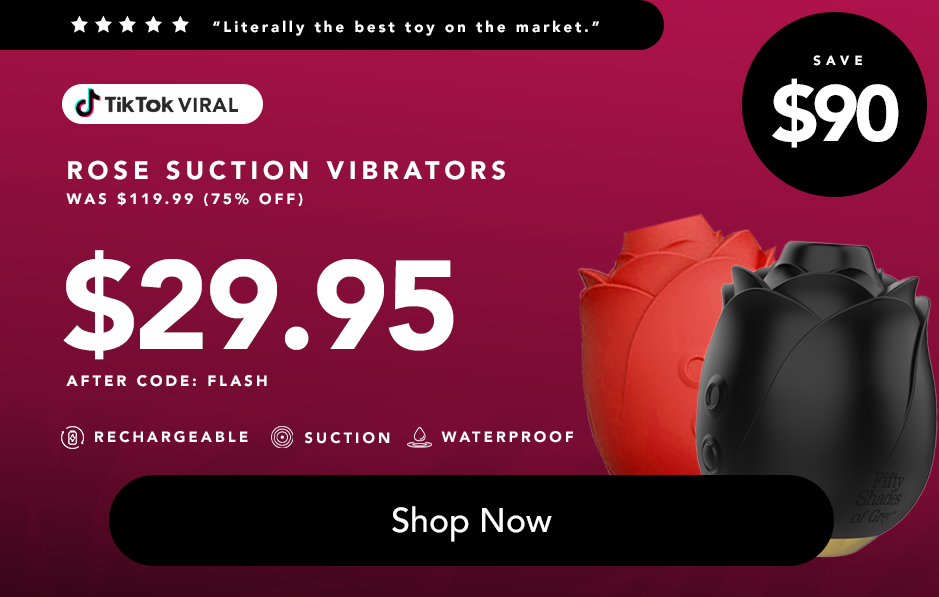The height and width of the screenshot is (597, 939).
Task: Click the TikTok logo icon
Action: (87, 103)
